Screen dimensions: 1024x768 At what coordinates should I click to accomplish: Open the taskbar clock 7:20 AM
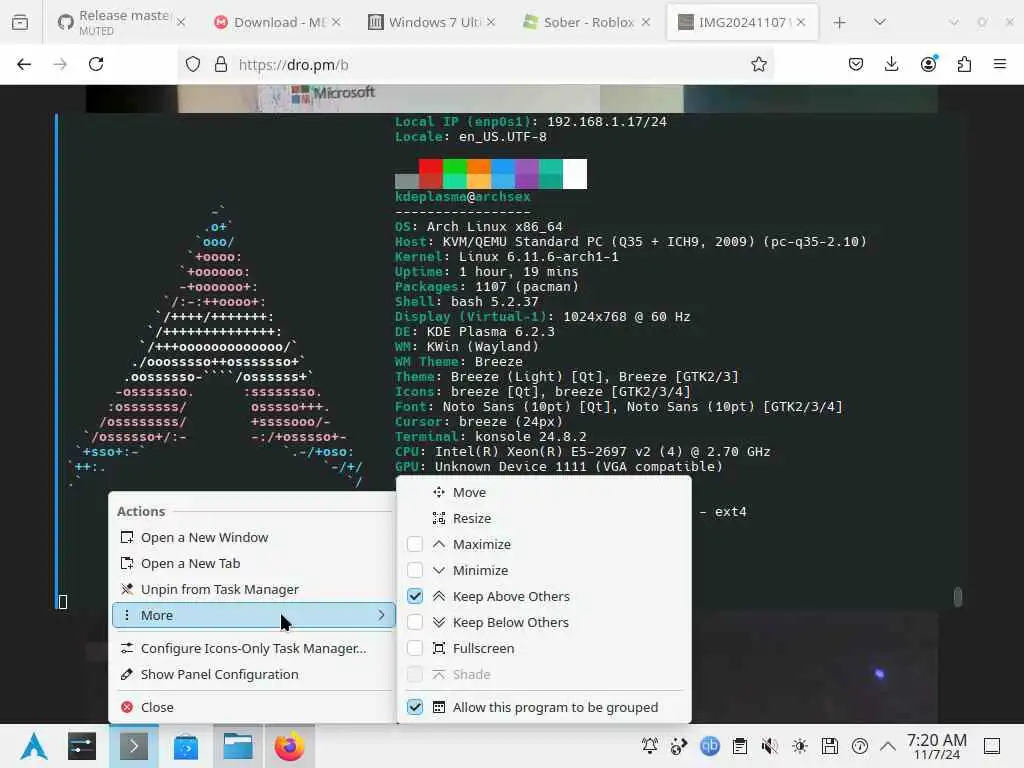[x=936, y=746]
